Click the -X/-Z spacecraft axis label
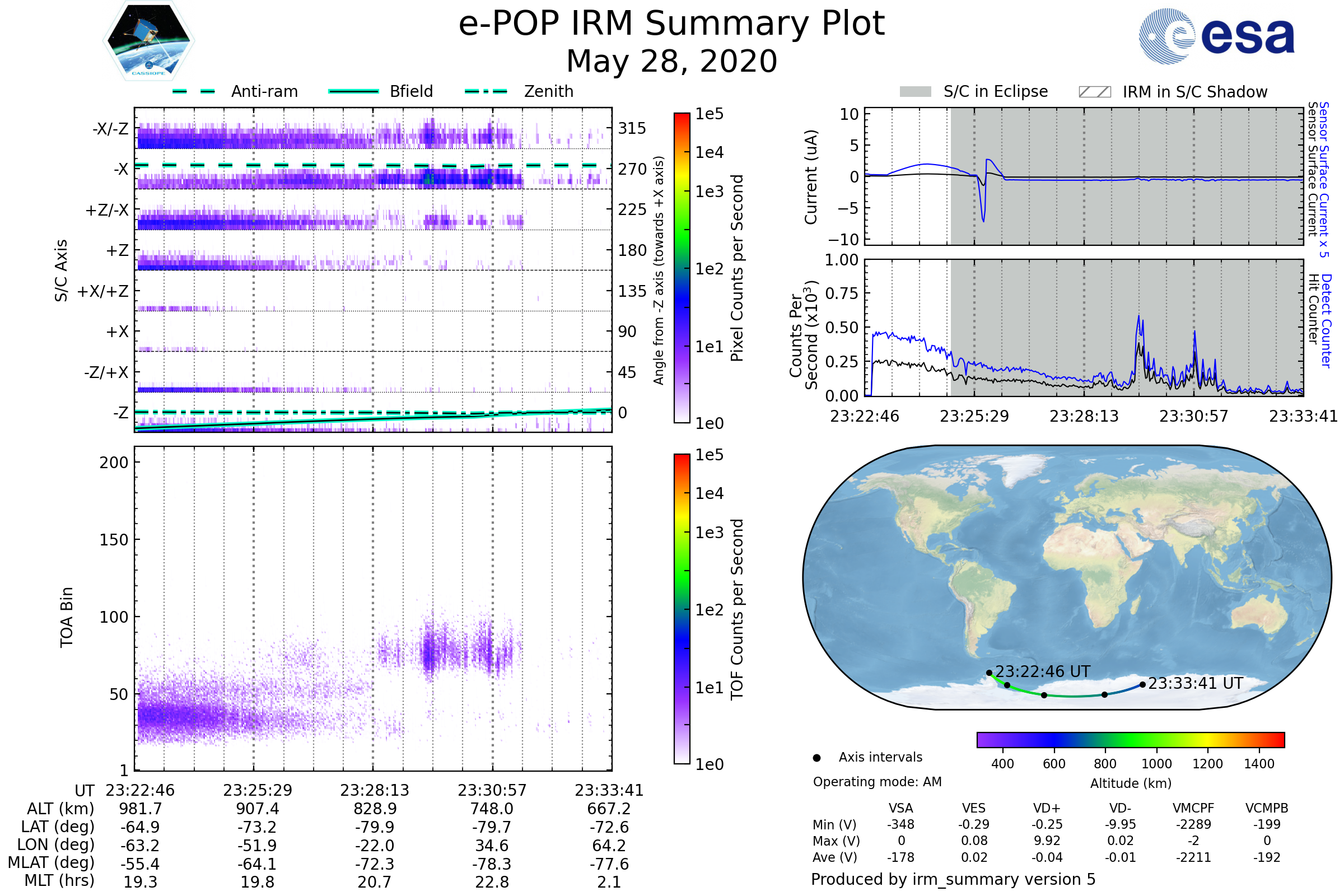The height and width of the screenshot is (896, 1344). [x=110, y=129]
